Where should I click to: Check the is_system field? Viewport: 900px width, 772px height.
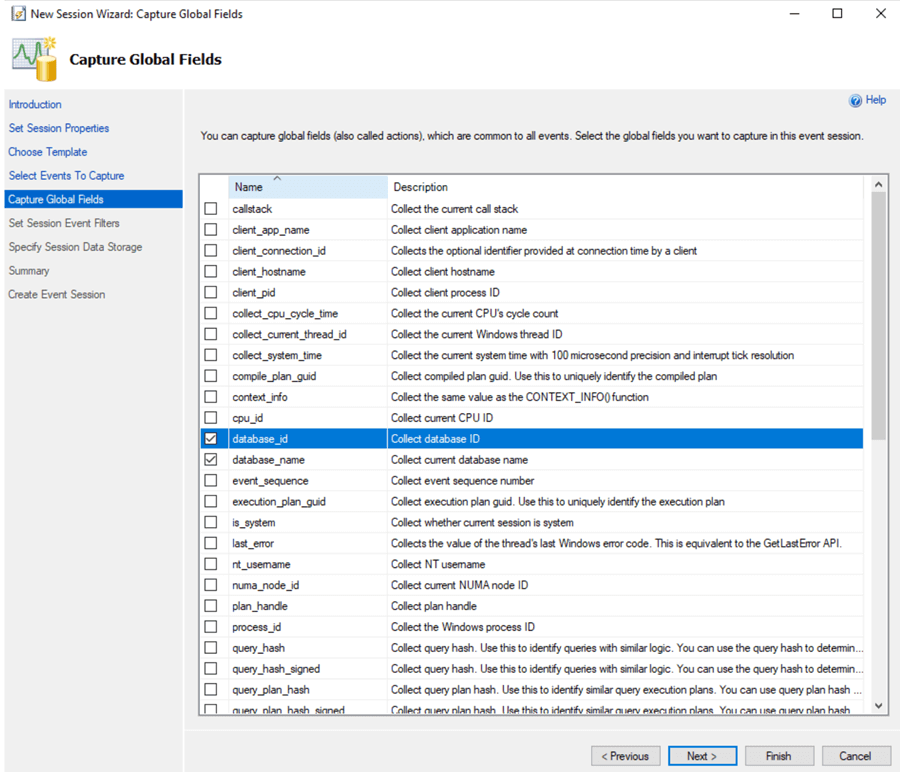coord(212,521)
